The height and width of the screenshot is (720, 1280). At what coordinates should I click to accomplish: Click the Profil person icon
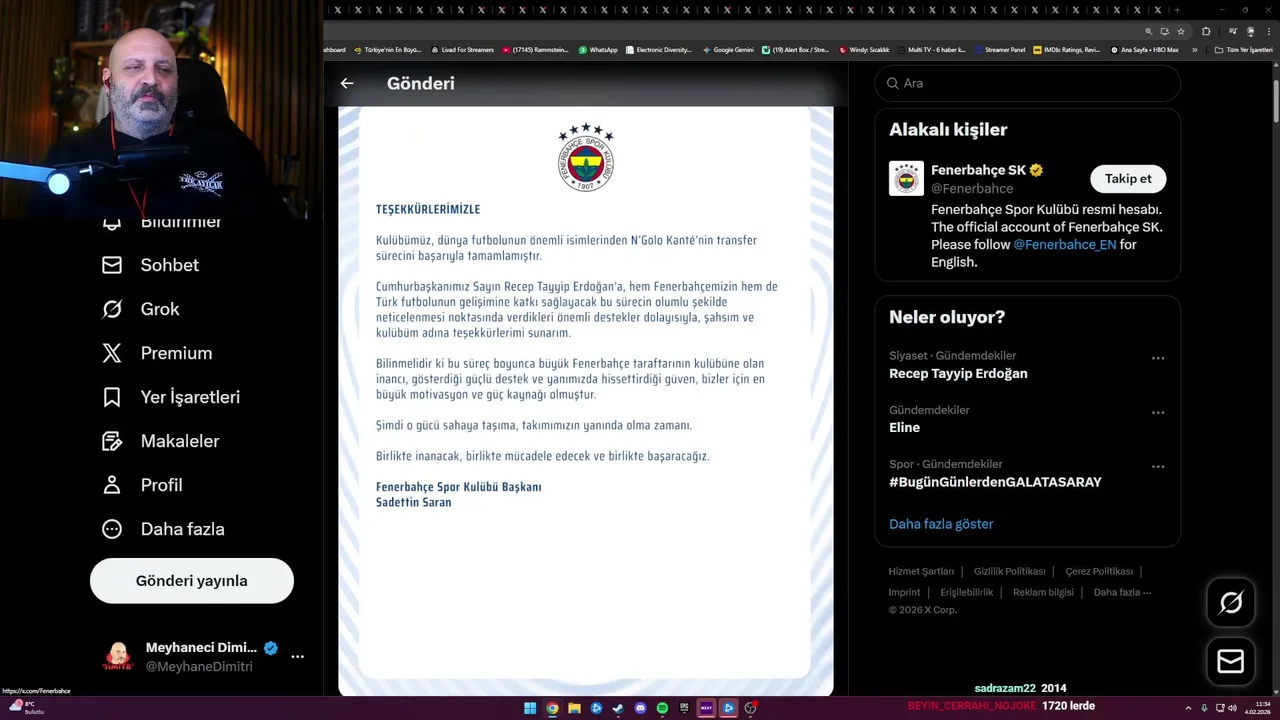[112, 485]
